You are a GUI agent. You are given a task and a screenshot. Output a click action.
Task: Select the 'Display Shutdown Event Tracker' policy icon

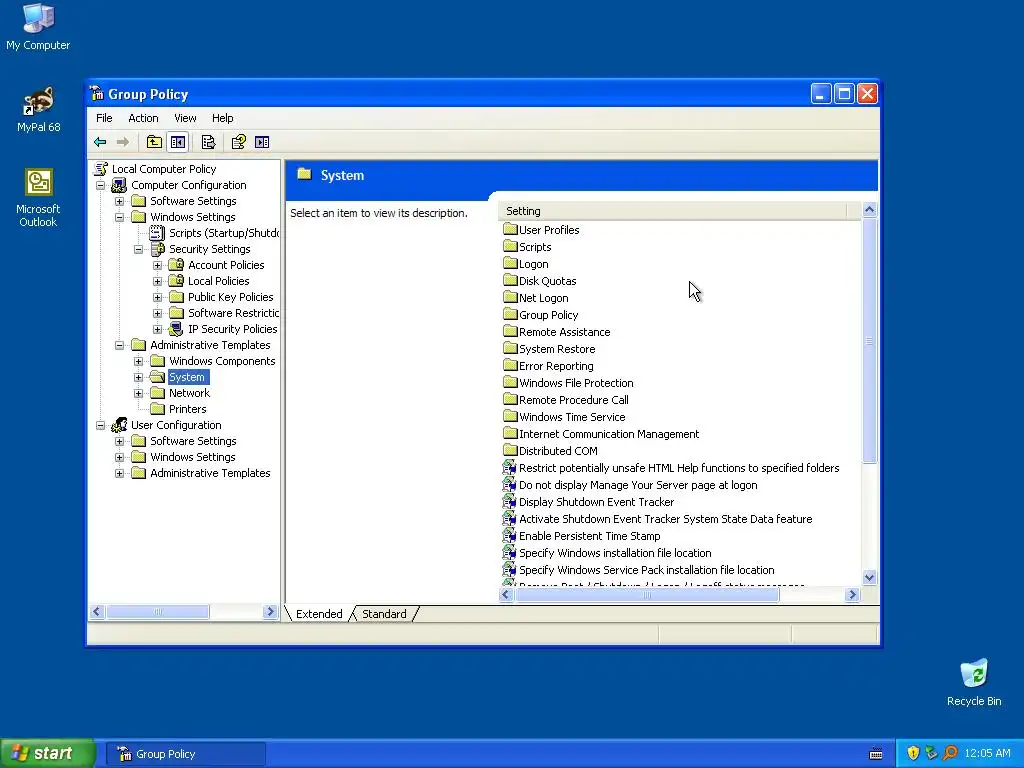pyautogui.click(x=509, y=502)
